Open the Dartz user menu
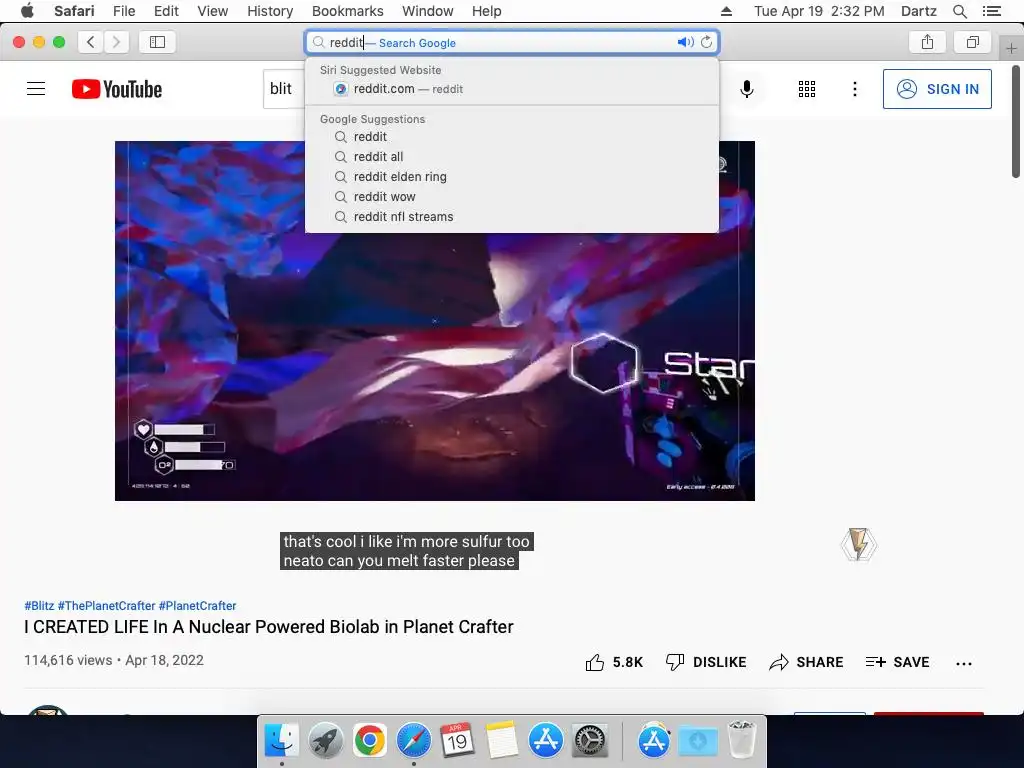Screen dimensions: 1024x768 pyautogui.click(x=918, y=11)
